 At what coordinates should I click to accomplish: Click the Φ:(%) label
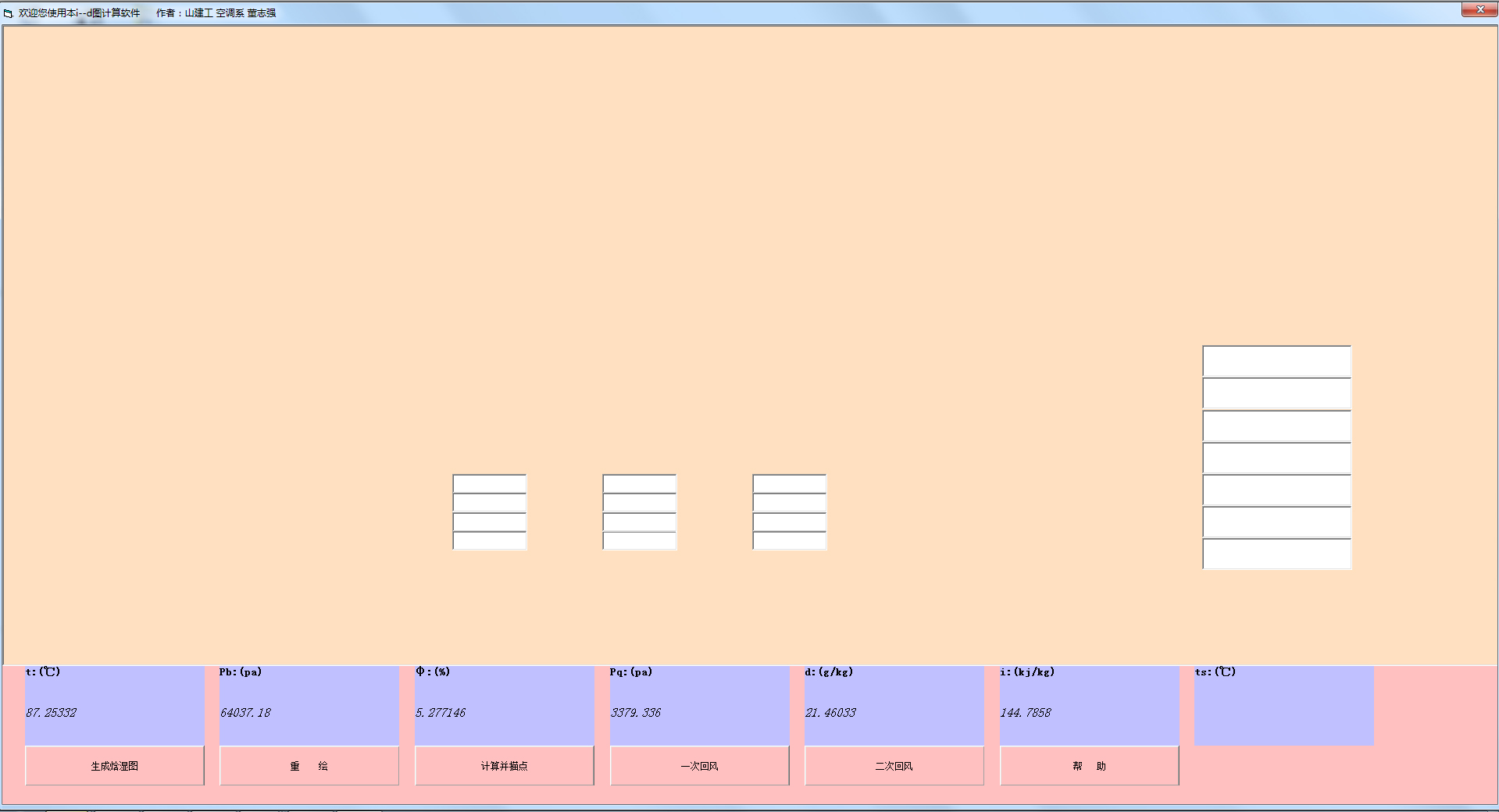click(x=433, y=671)
